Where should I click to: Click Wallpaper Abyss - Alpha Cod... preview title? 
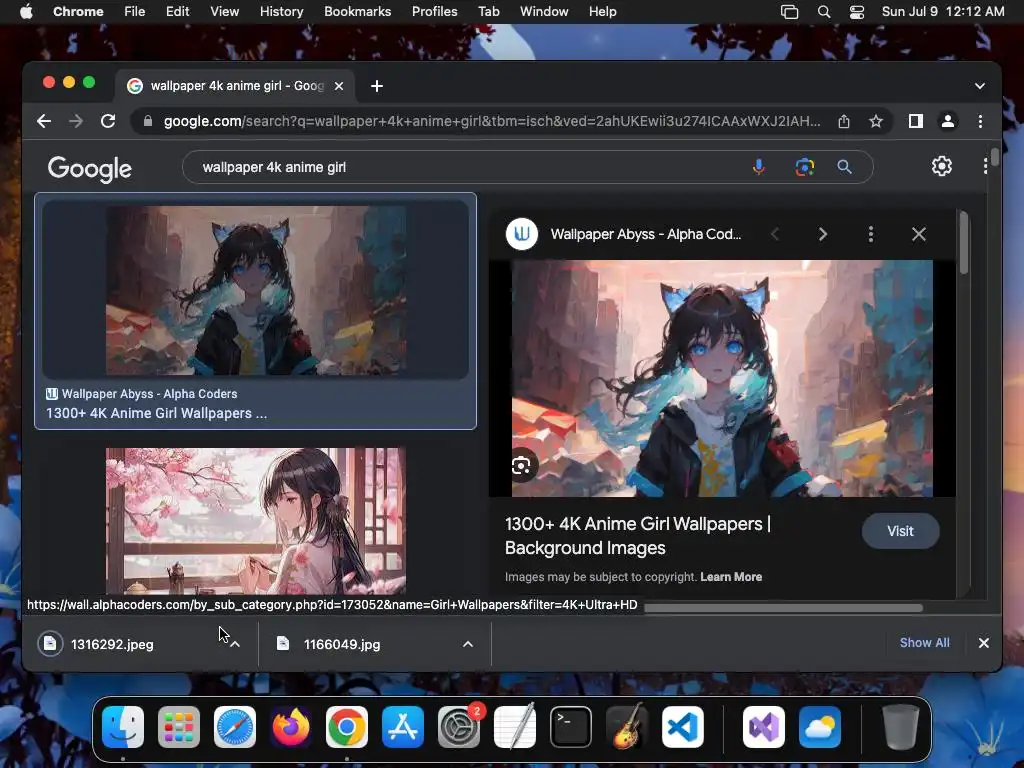[x=645, y=234]
